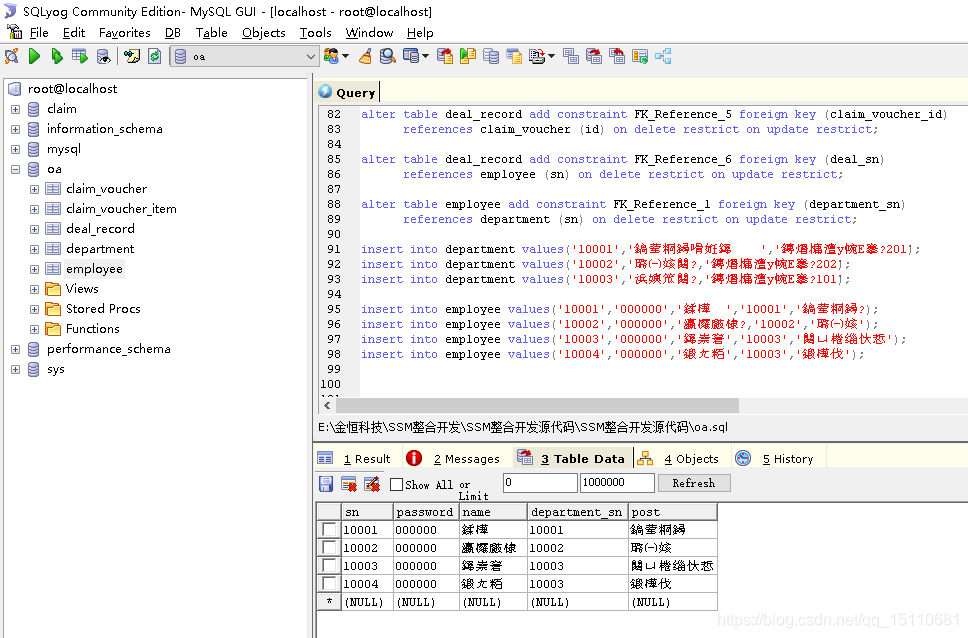Image resolution: width=968 pixels, height=638 pixels.
Task: Select the Execute Query green arrow icon
Action: click(33, 56)
